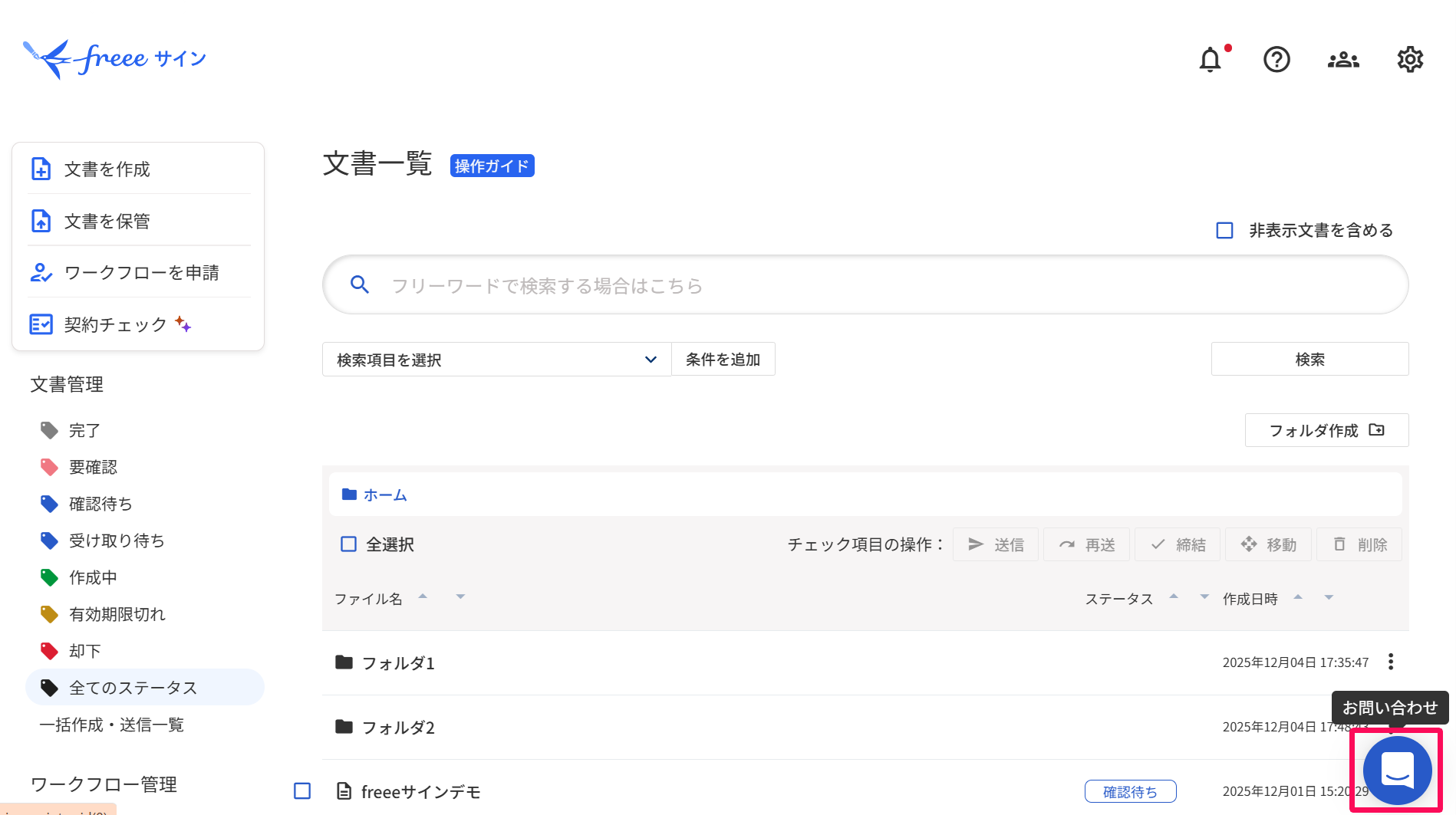The height and width of the screenshot is (815, 1456).
Task: Focus the free-word search field
Action: point(865,284)
